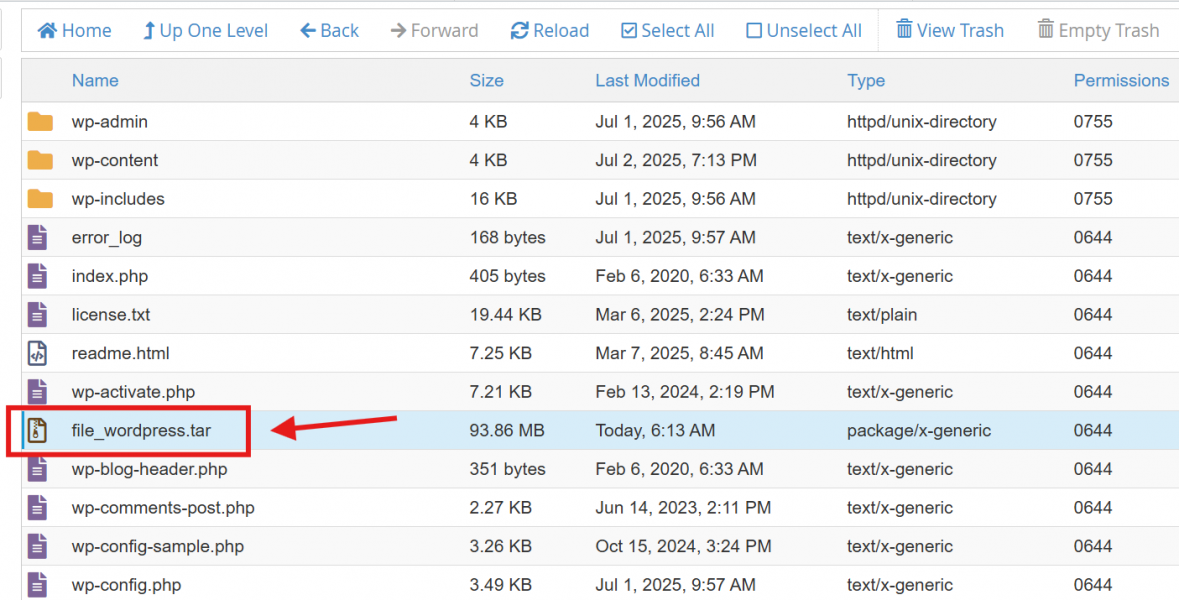Click the wp-comments-post.php file icon
This screenshot has width=1179, height=600.
[x=37, y=508]
